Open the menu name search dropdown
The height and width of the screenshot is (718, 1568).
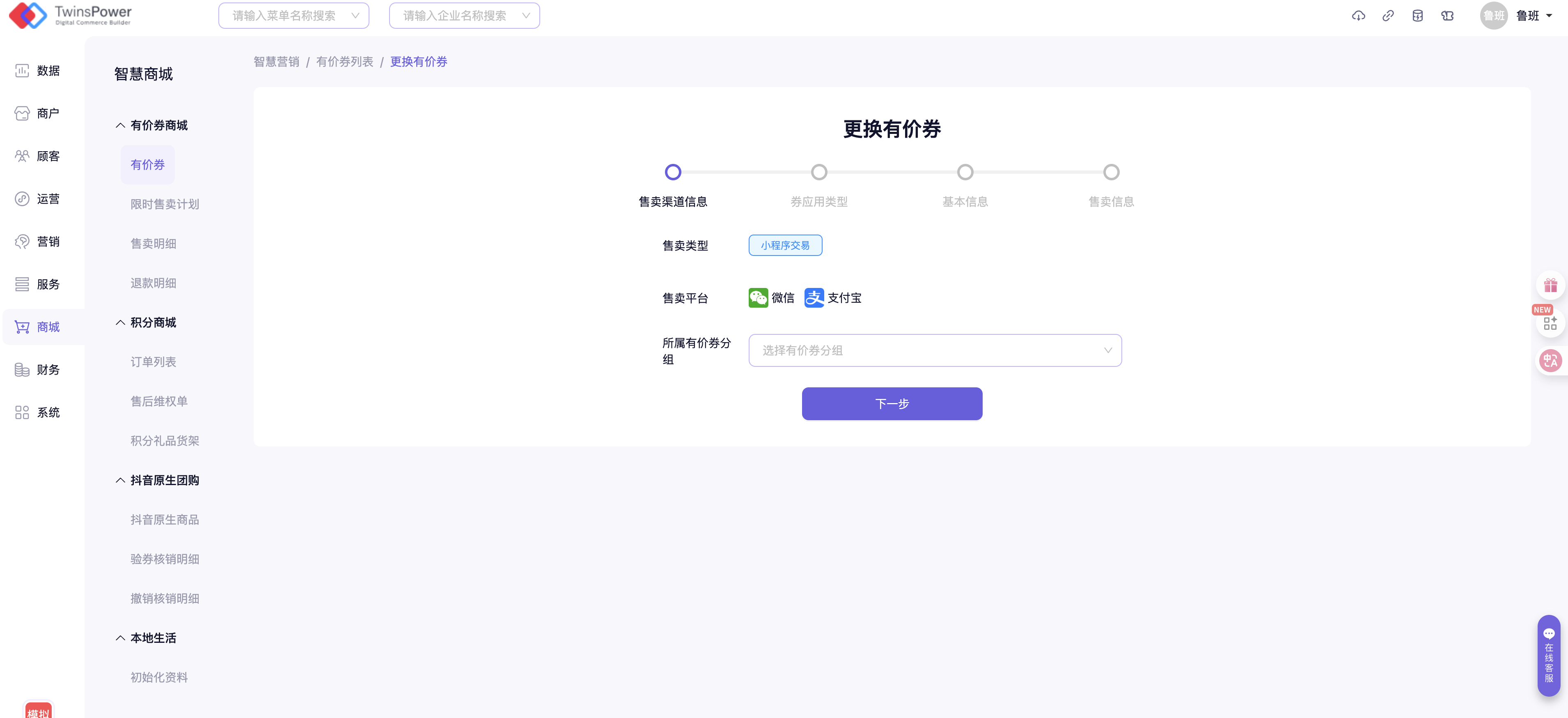pyautogui.click(x=293, y=16)
